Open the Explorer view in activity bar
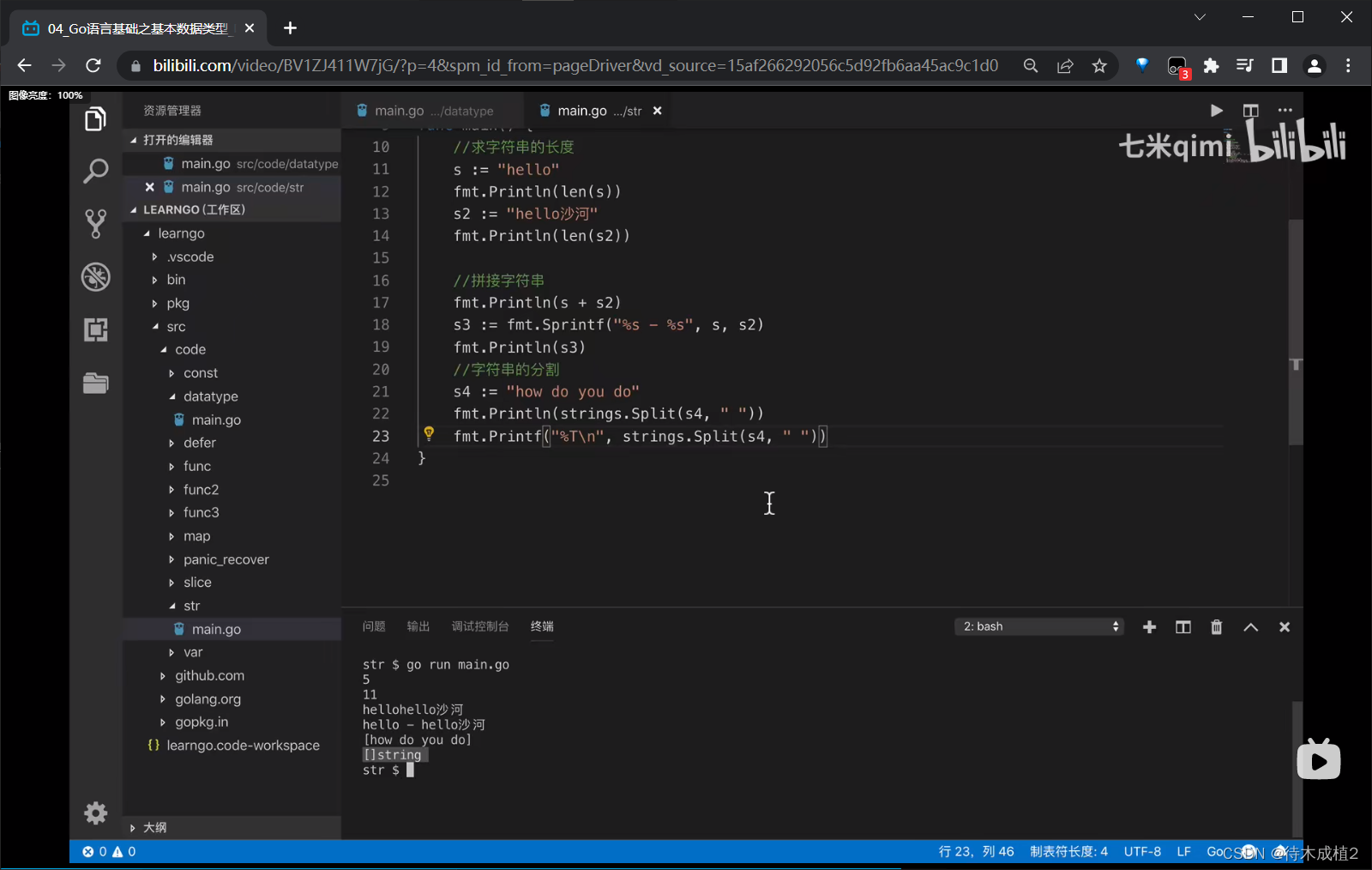This screenshot has width=1372, height=870. [95, 119]
